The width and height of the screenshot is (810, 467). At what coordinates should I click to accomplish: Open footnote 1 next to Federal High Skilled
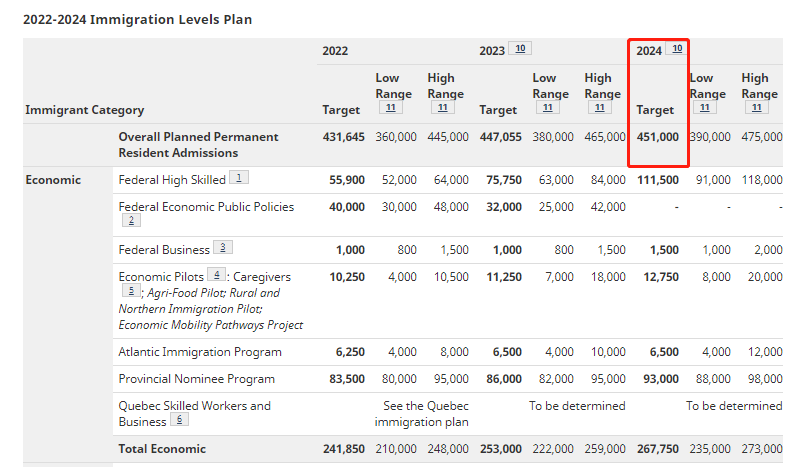pyautogui.click(x=239, y=178)
